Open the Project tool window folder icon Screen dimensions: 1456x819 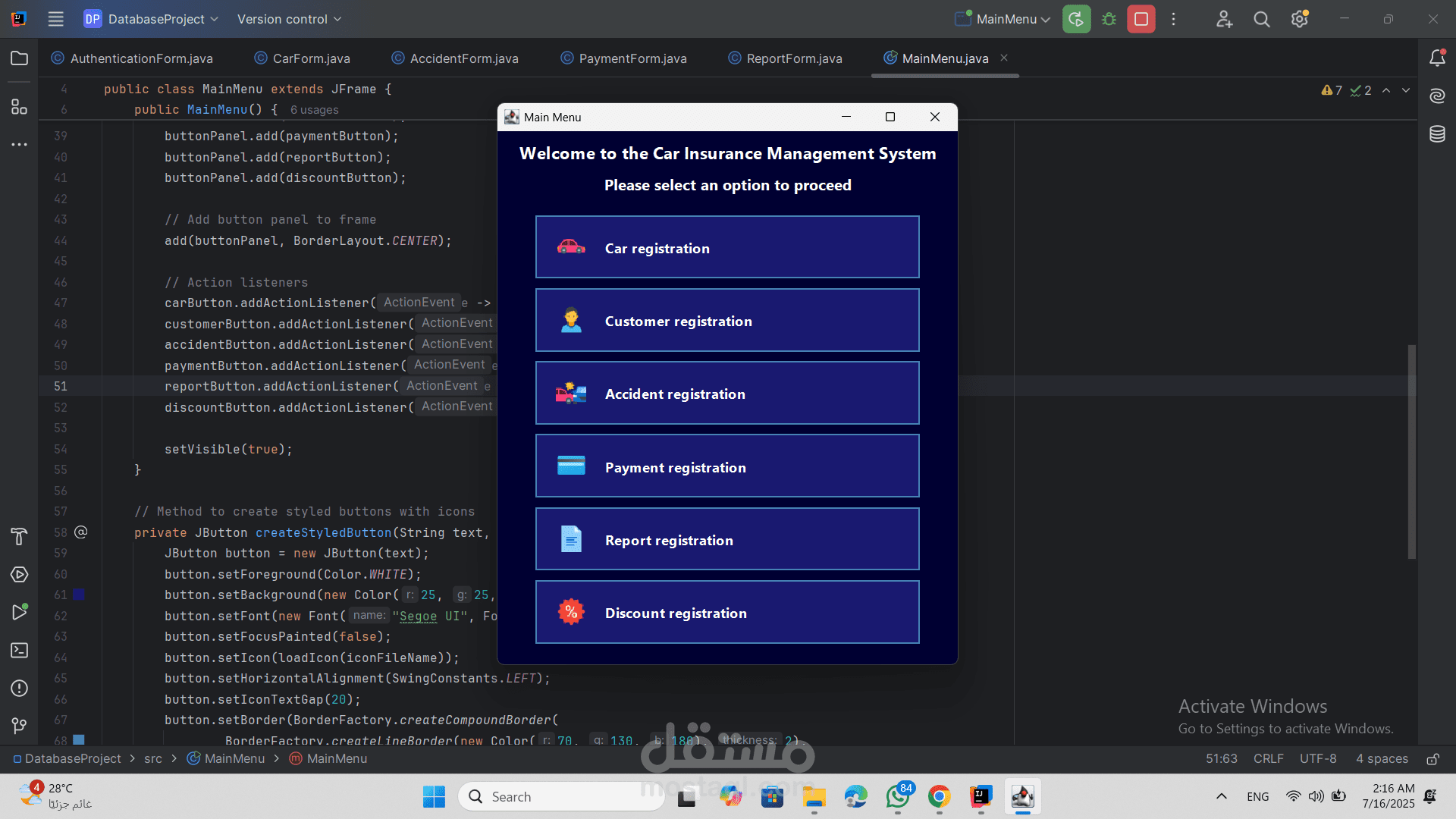[x=20, y=58]
